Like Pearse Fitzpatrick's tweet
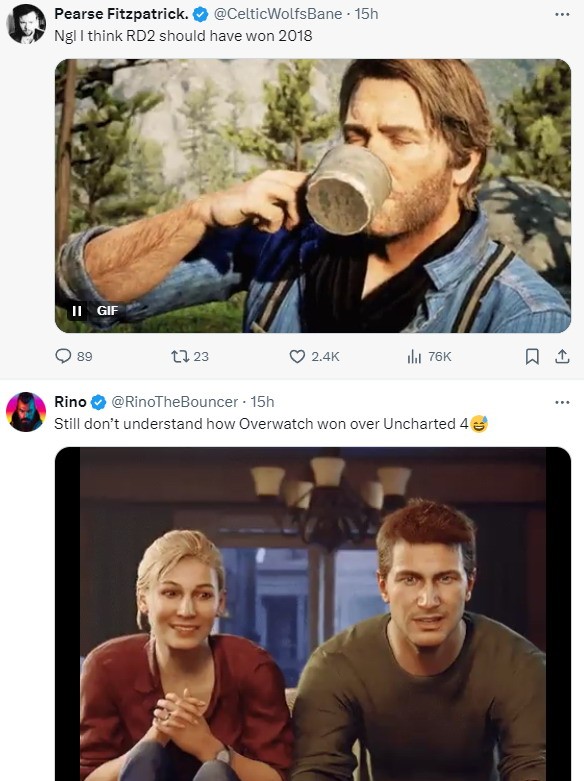This screenshot has width=584, height=781. pyautogui.click(x=314, y=356)
